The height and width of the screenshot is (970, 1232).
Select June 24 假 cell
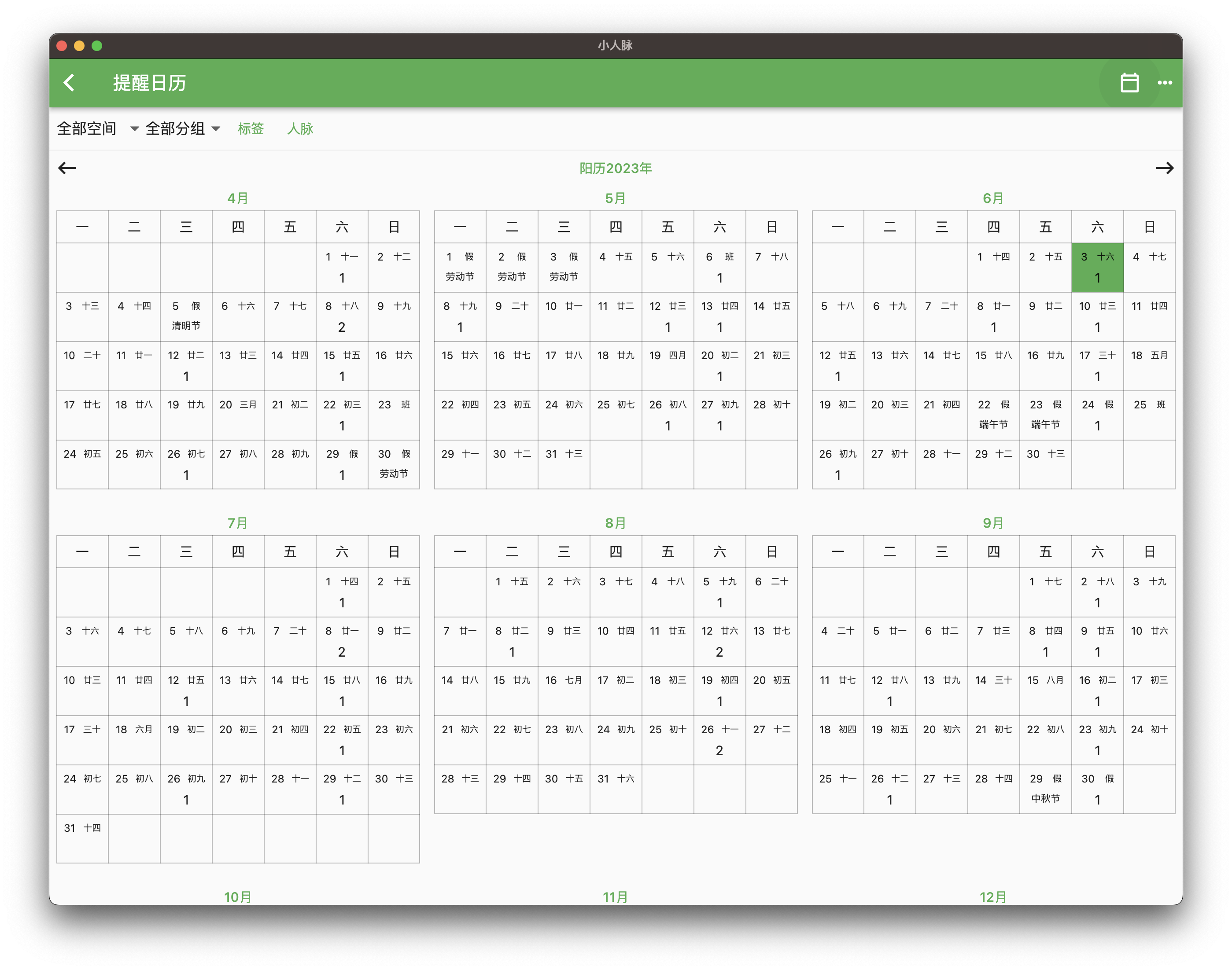click(1097, 416)
